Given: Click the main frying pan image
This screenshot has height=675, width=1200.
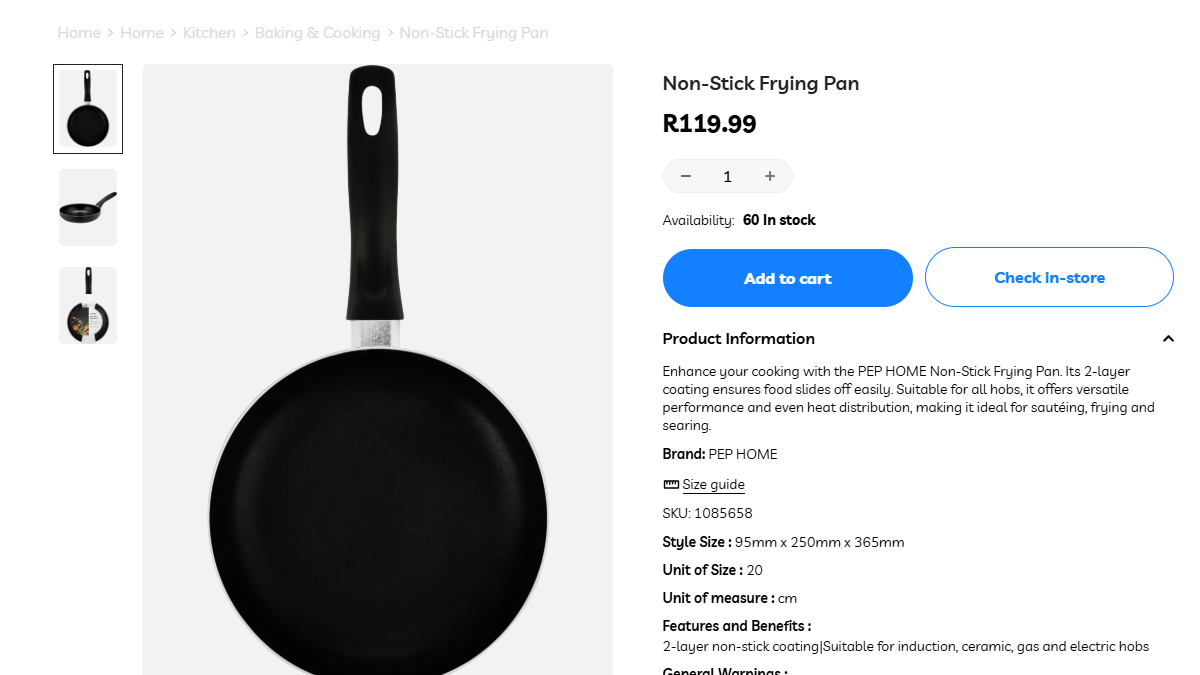Looking at the screenshot, I should pyautogui.click(x=378, y=400).
